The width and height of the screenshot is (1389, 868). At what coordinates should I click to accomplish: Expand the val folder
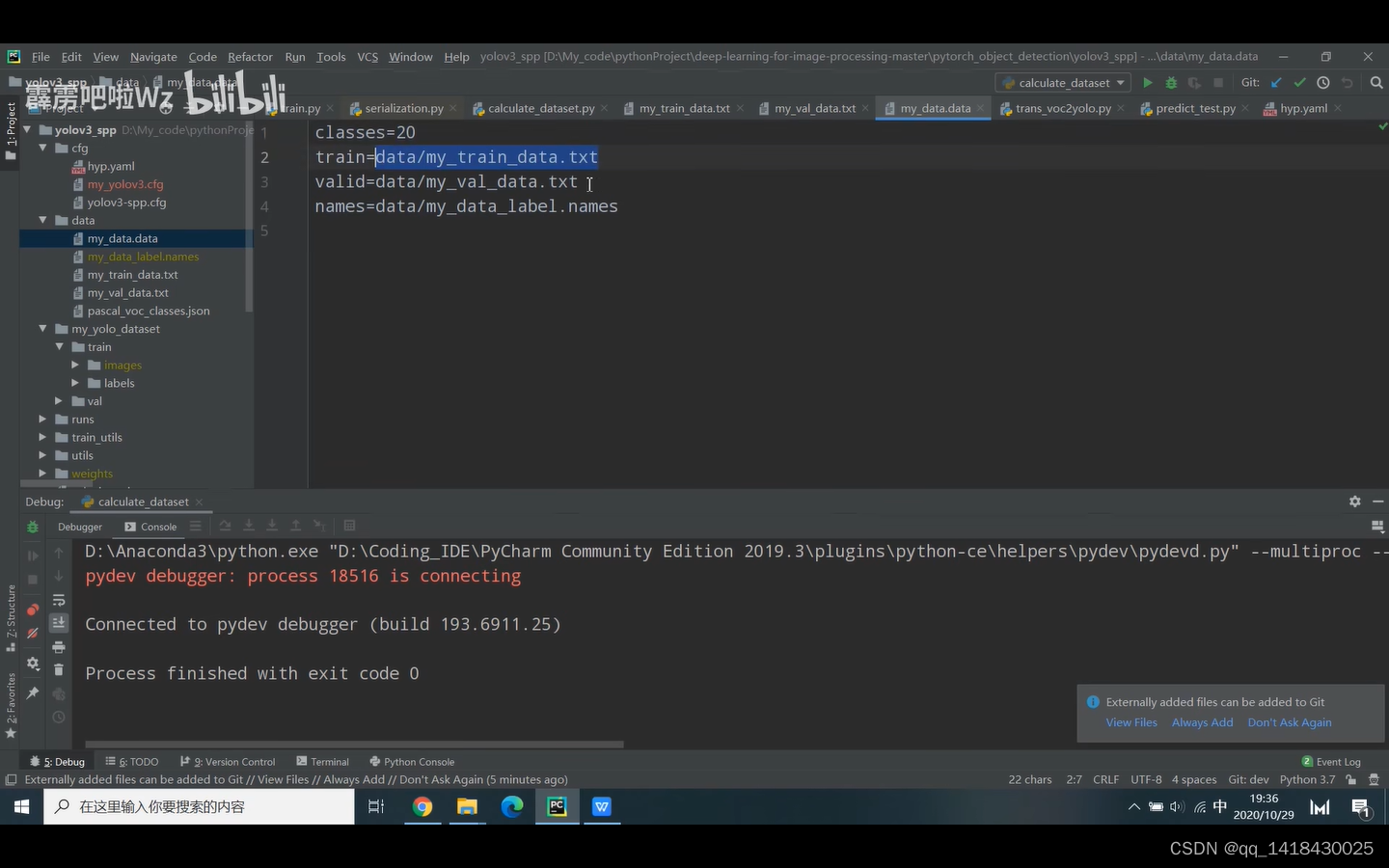59,401
